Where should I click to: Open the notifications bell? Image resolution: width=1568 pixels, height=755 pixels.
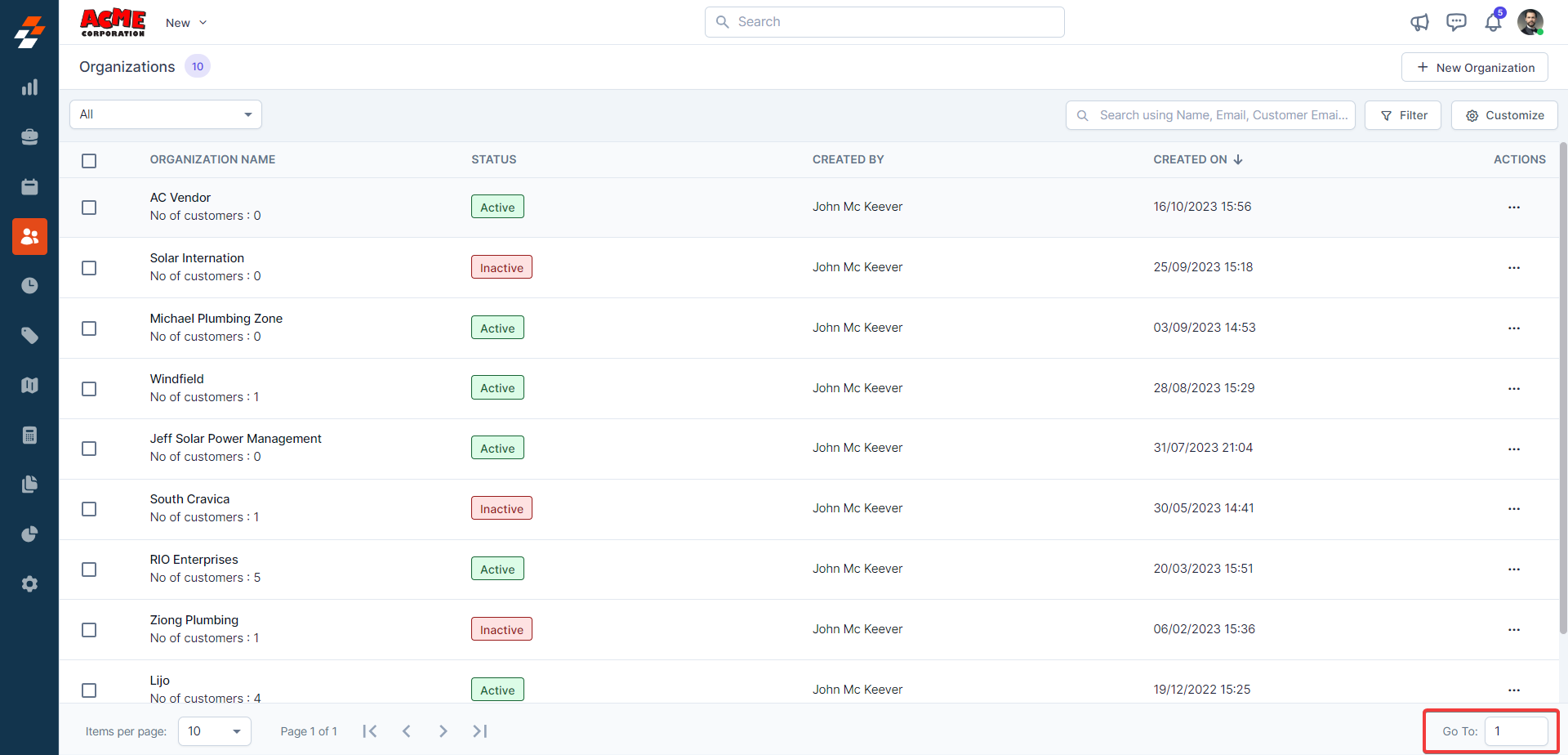click(1493, 22)
